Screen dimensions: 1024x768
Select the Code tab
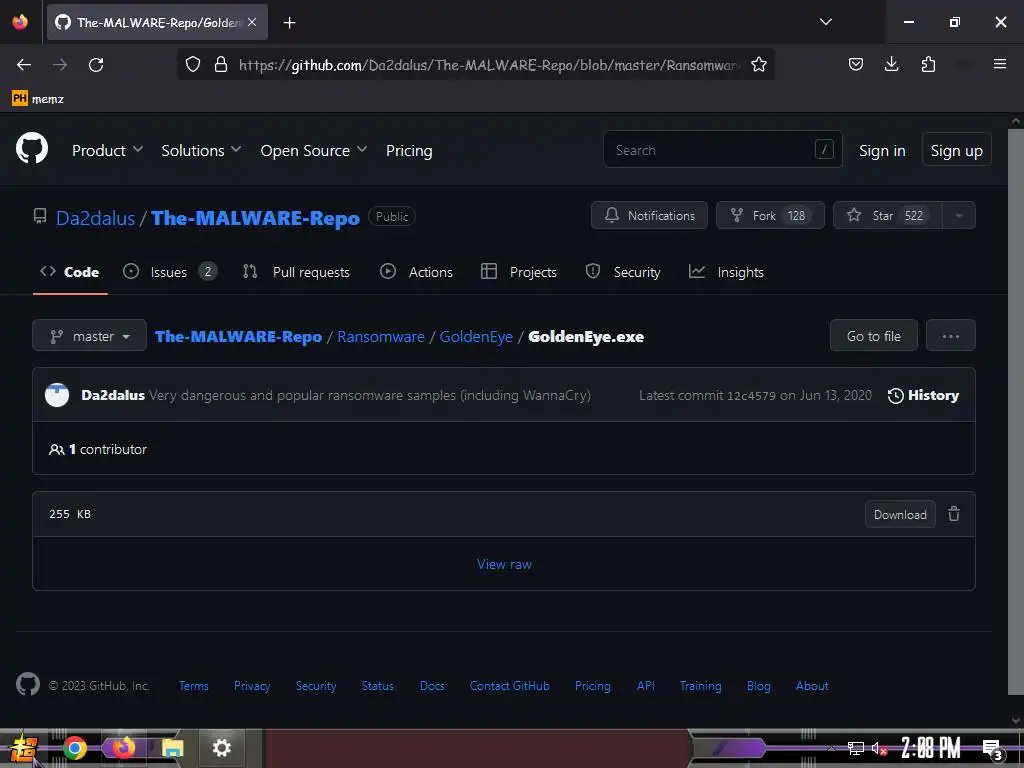pyautogui.click(x=70, y=272)
